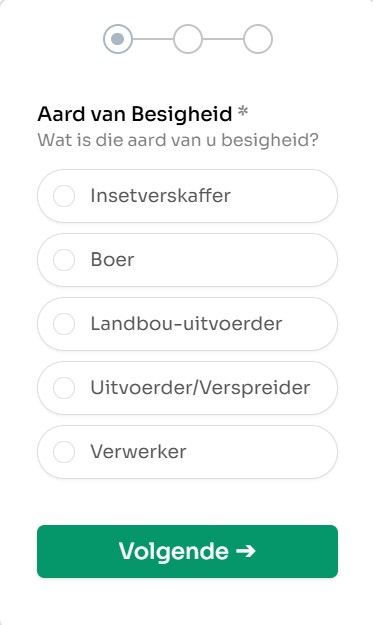Viewport: 373px width, 625px height.
Task: Continue with the green Volgende button
Action: (187, 551)
